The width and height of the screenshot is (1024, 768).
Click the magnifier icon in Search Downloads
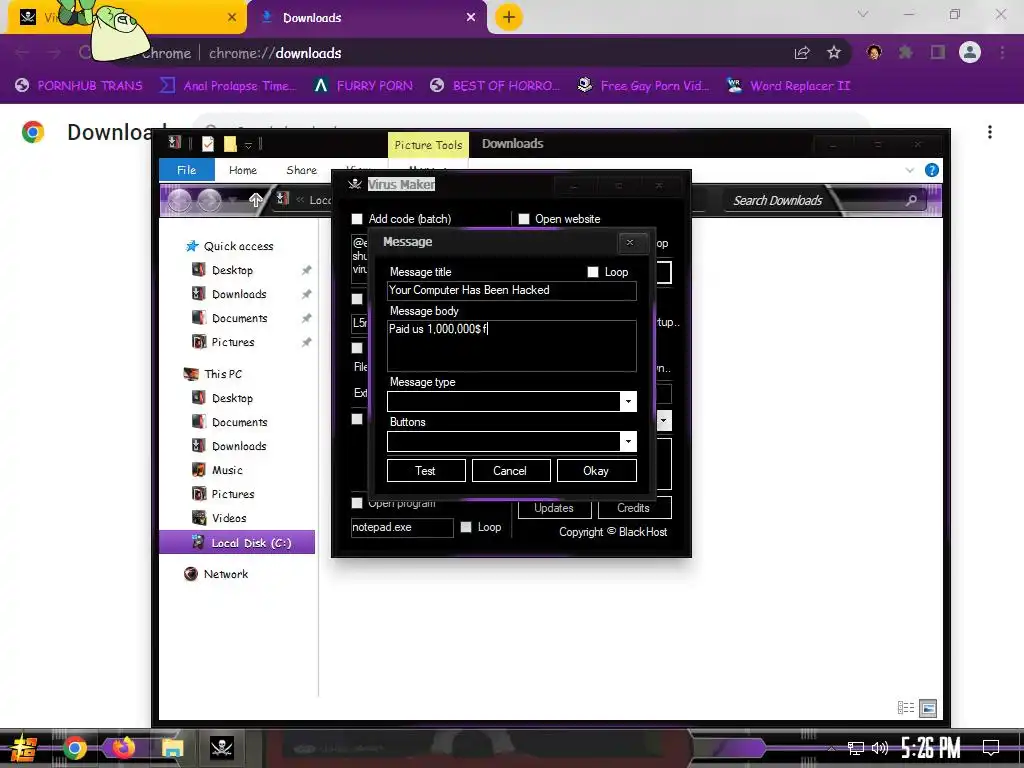point(911,200)
